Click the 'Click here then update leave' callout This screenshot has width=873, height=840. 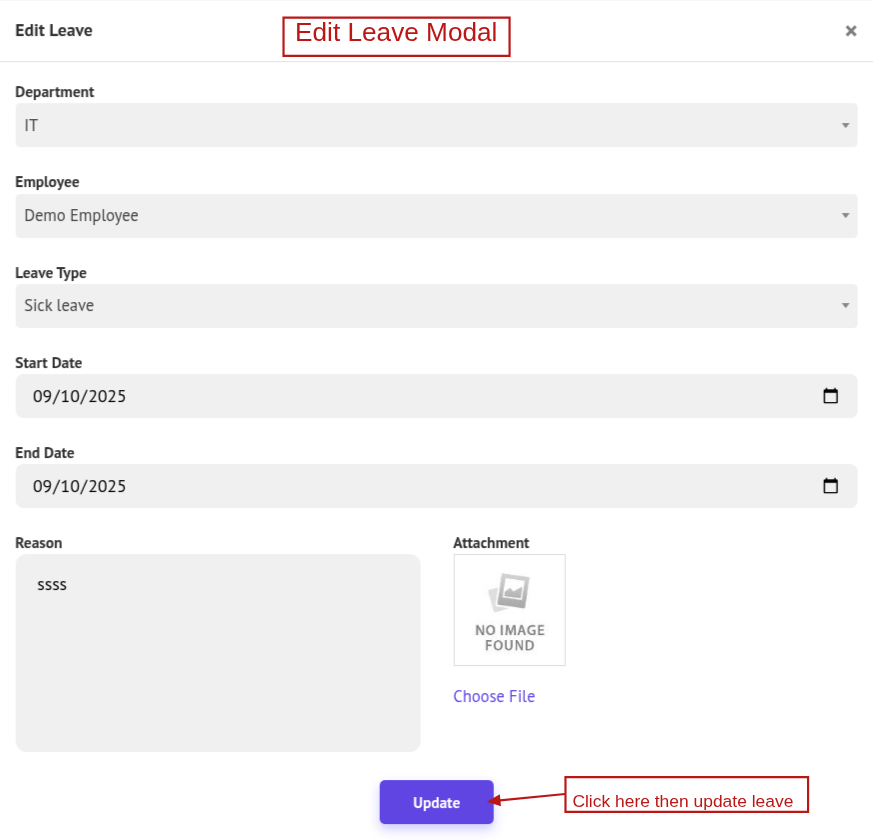[686, 796]
